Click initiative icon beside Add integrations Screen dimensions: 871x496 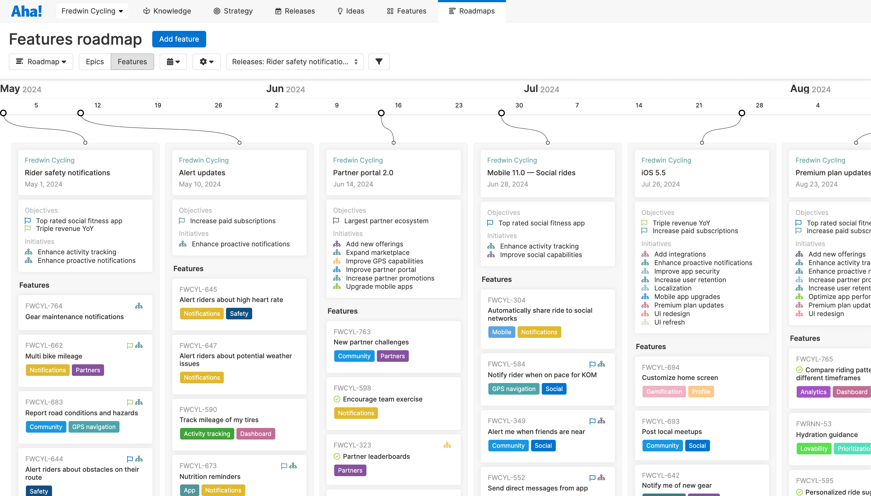tap(645, 254)
